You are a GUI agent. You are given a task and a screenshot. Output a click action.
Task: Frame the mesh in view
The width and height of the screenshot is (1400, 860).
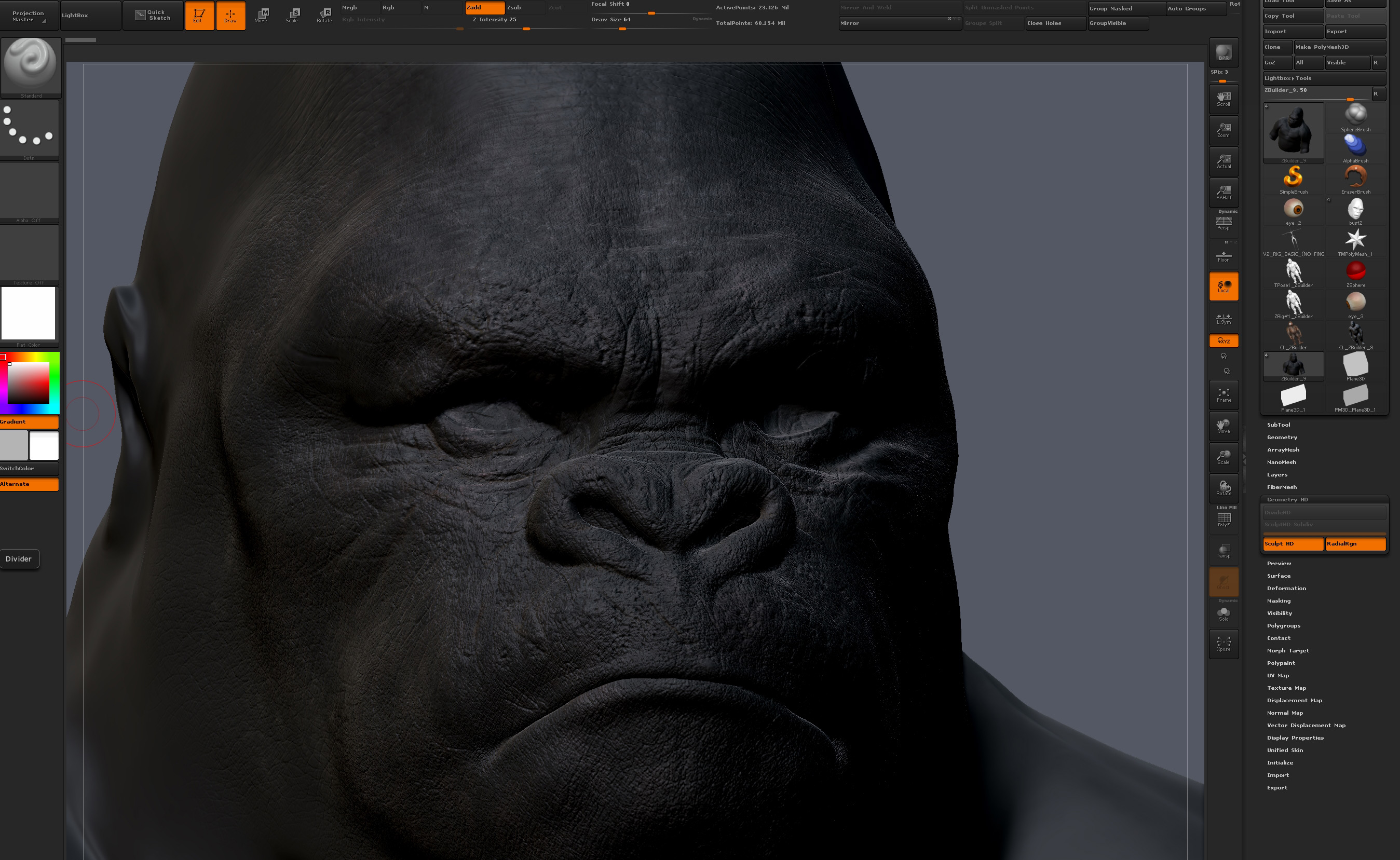click(x=1224, y=395)
